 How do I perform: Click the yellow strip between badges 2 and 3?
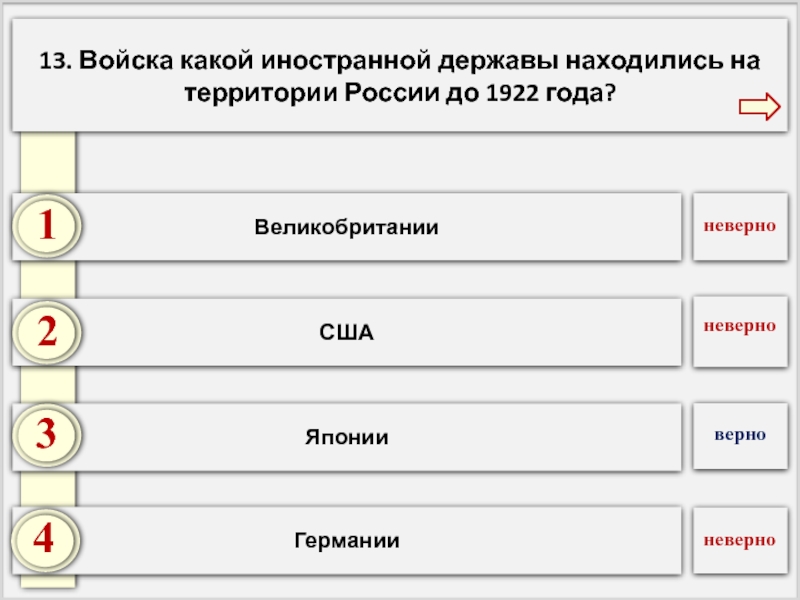(48, 385)
